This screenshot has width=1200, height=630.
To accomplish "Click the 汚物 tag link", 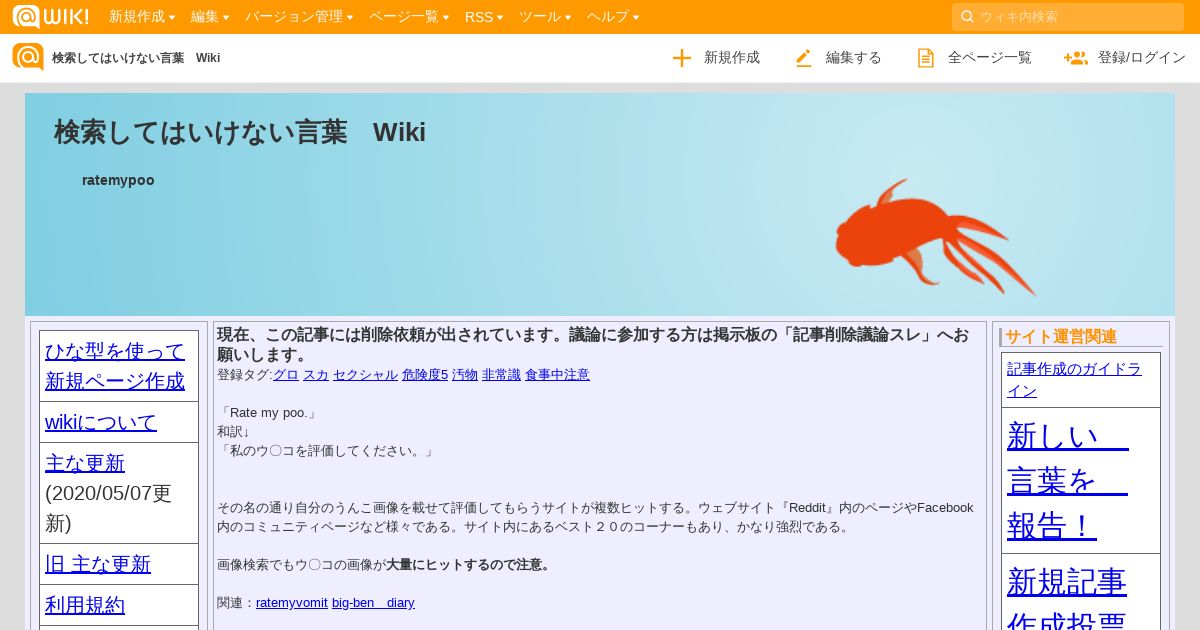I will click(x=465, y=375).
